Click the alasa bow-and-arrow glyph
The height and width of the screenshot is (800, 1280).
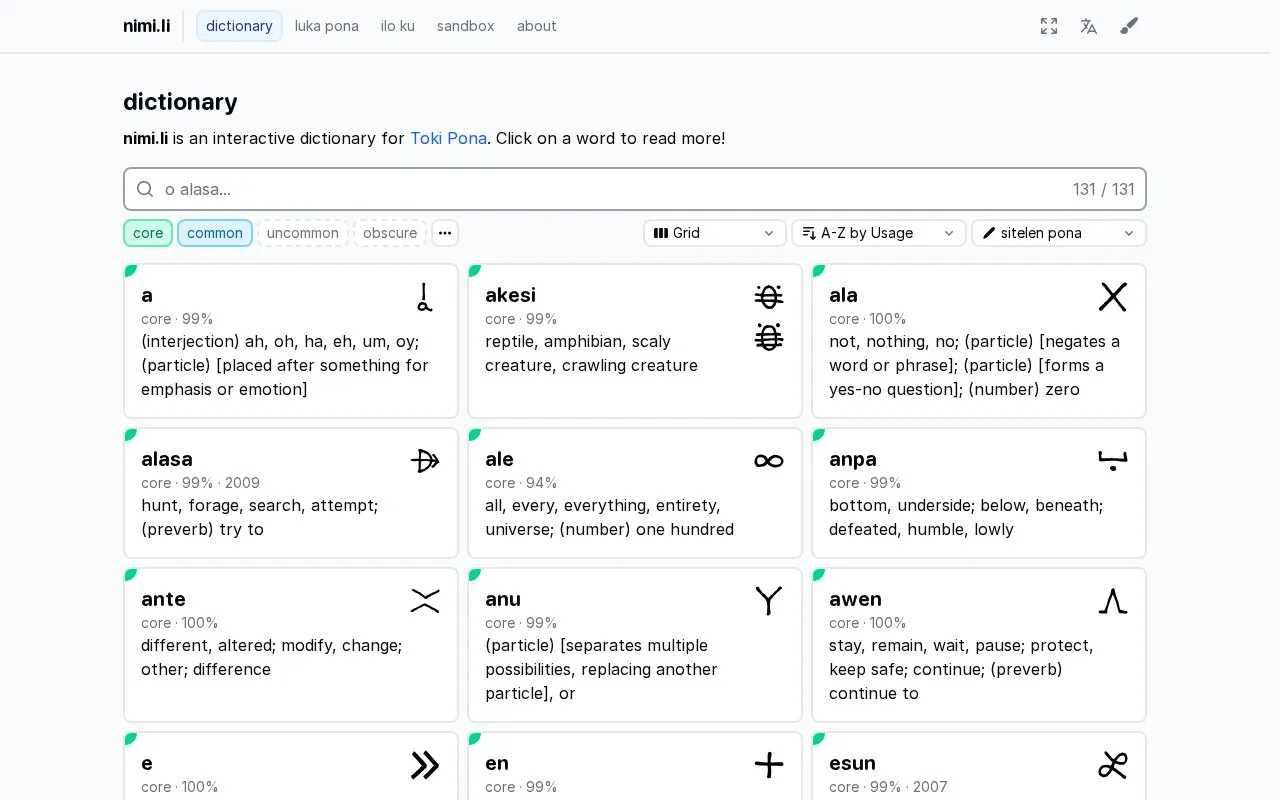click(425, 461)
